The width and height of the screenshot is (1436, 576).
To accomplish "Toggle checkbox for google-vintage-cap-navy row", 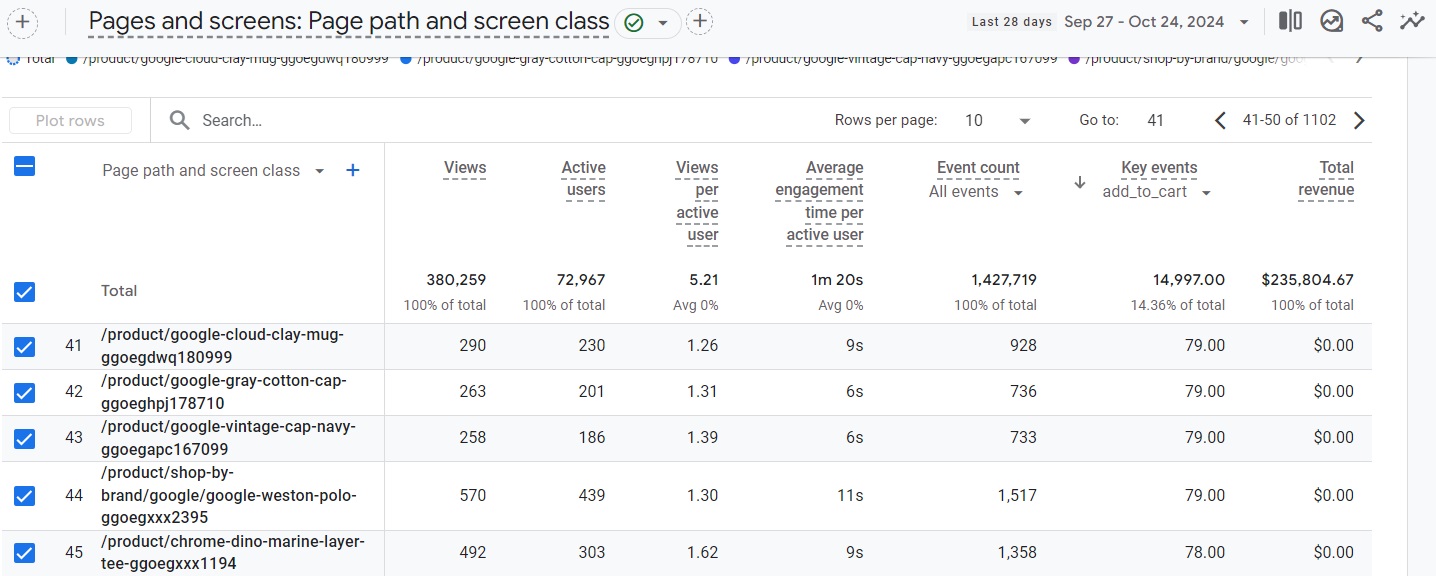I will 25,438.
